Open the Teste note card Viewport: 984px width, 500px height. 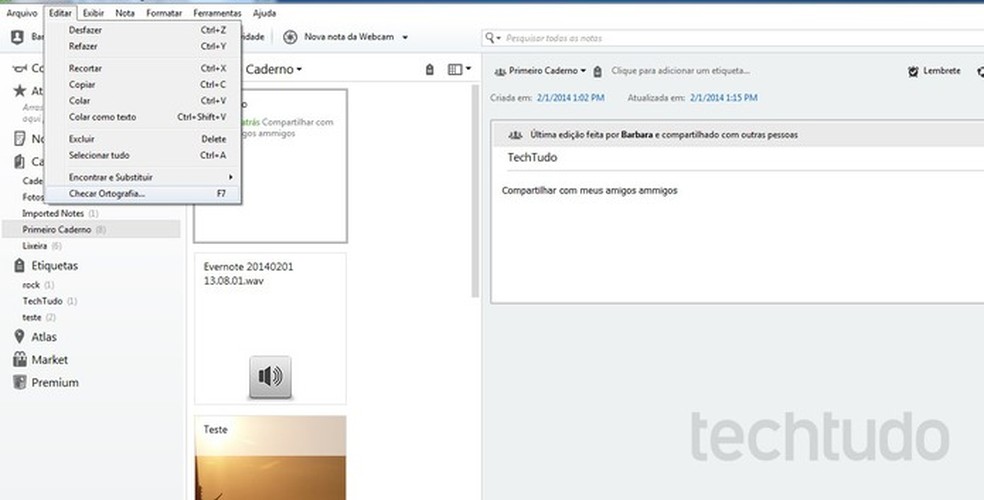pos(270,457)
